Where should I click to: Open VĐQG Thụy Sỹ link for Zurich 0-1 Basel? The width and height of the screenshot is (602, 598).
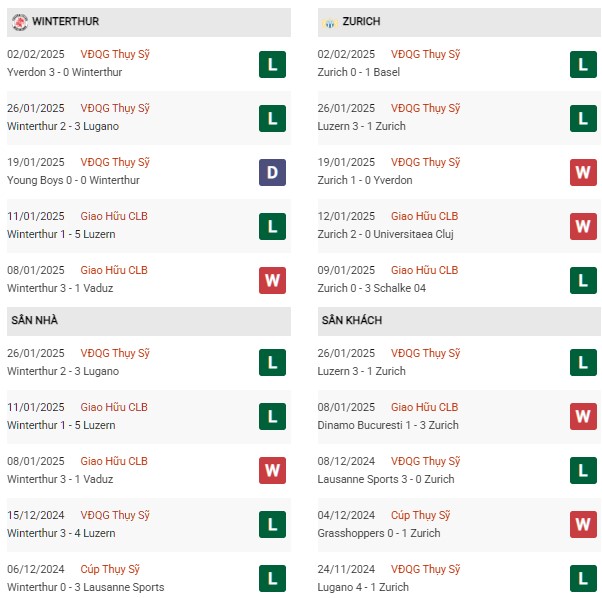click(425, 55)
